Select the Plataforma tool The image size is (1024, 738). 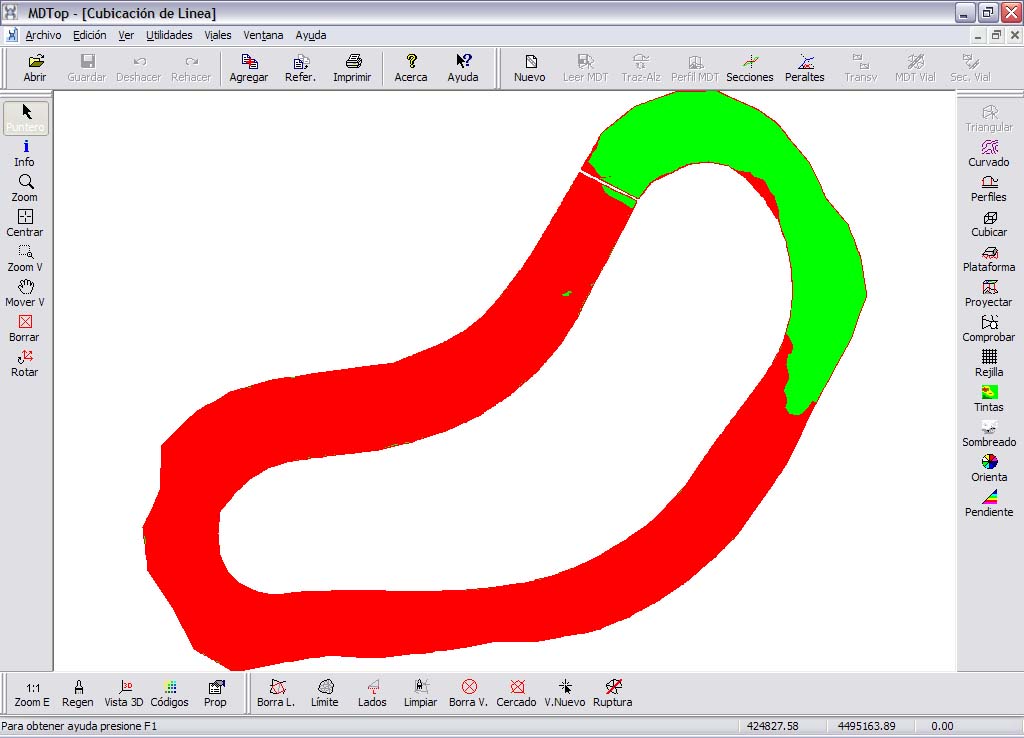tap(989, 259)
